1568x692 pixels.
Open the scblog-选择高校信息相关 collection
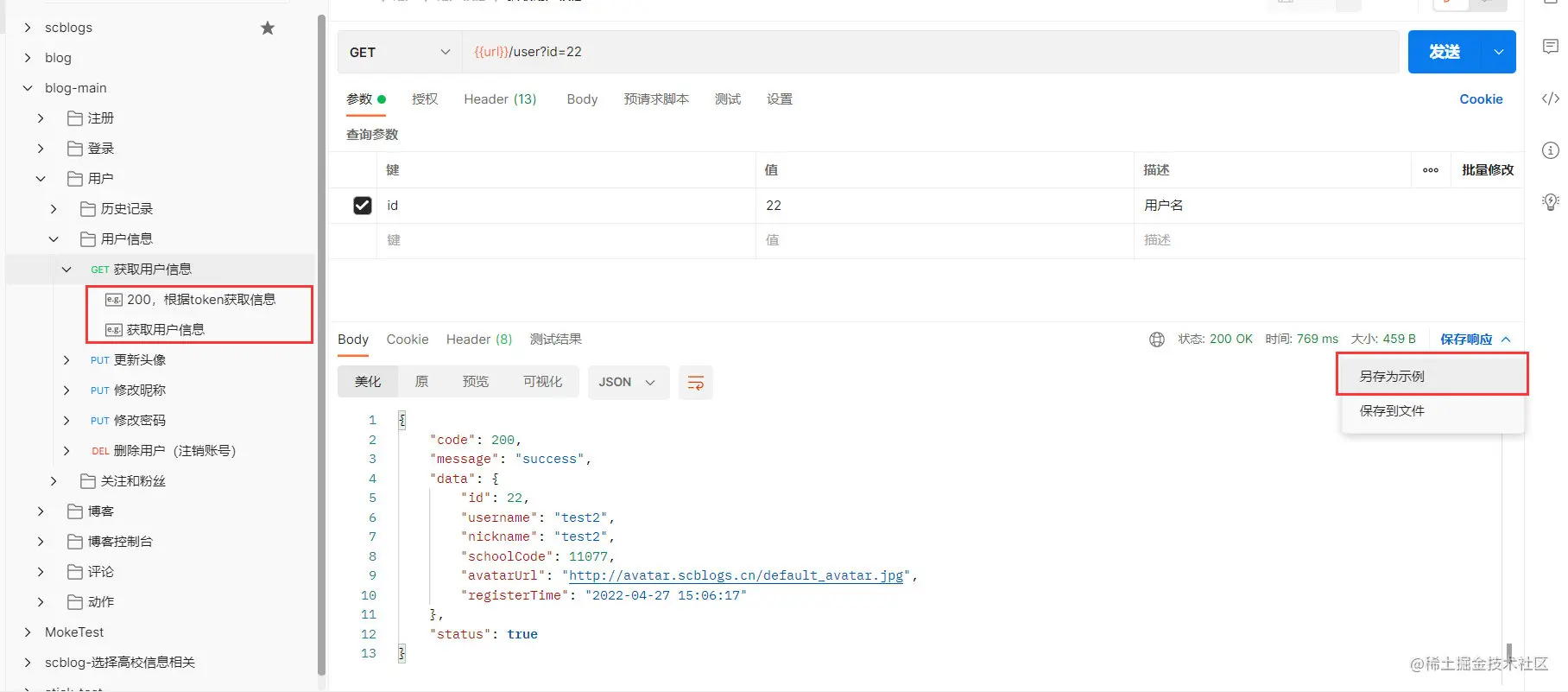pyautogui.click(x=120, y=663)
